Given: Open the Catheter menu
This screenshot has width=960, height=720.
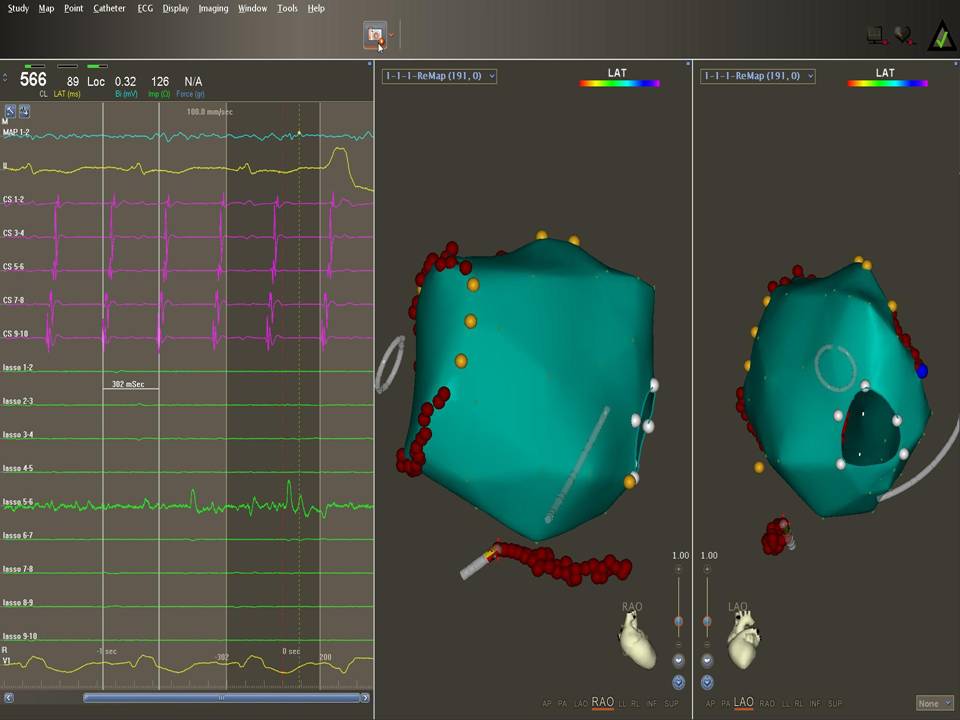Looking at the screenshot, I should [x=109, y=8].
